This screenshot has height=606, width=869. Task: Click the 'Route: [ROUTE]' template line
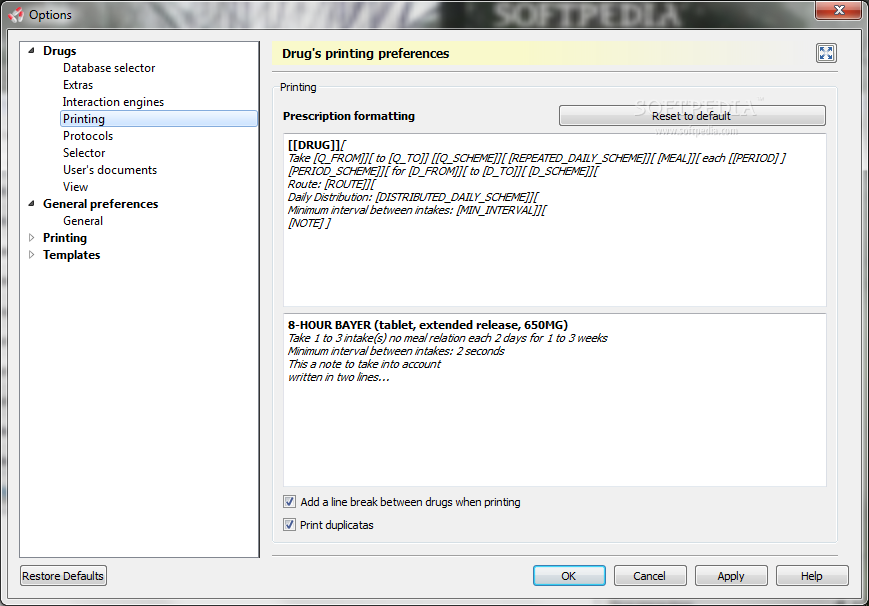click(x=331, y=184)
